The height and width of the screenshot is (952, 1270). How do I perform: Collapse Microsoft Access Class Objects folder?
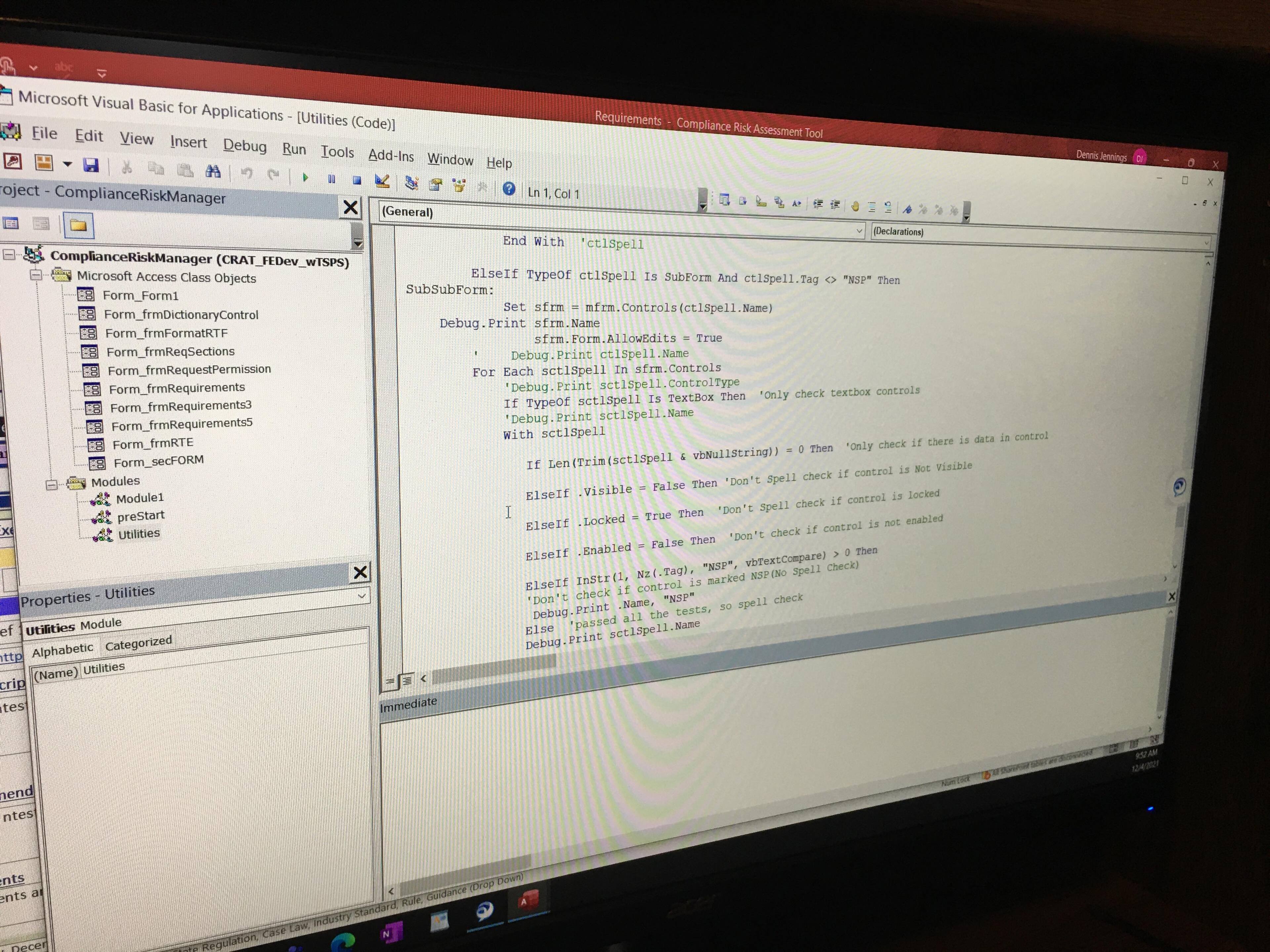36,275
